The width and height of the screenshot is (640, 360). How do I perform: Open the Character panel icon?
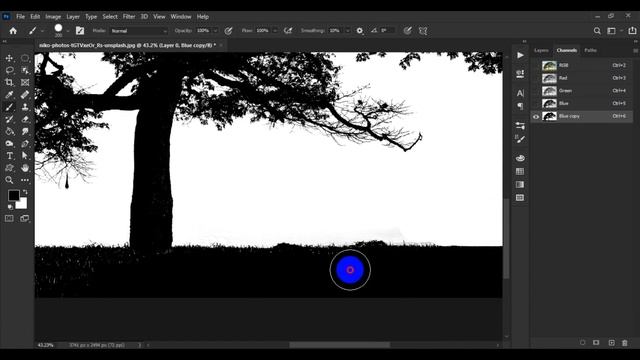(x=520, y=93)
